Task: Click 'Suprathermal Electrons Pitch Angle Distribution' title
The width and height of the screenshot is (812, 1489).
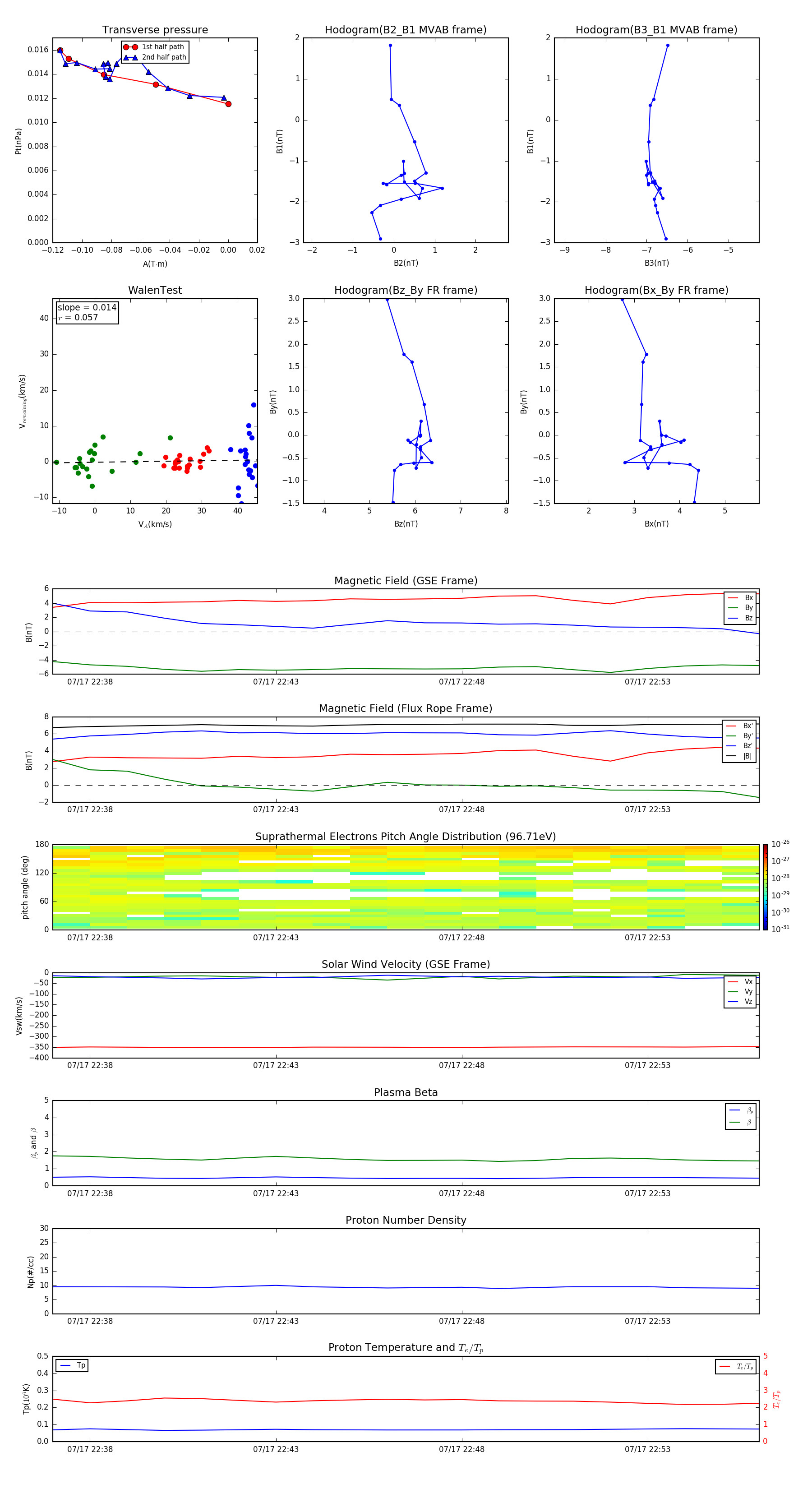Action: pyautogui.click(x=406, y=837)
